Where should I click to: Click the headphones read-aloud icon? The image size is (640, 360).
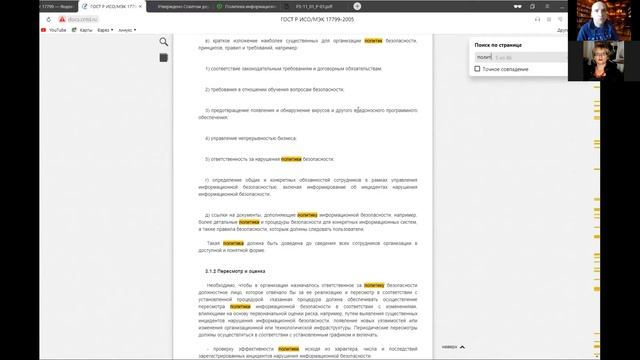pyautogui.click(x=537, y=19)
